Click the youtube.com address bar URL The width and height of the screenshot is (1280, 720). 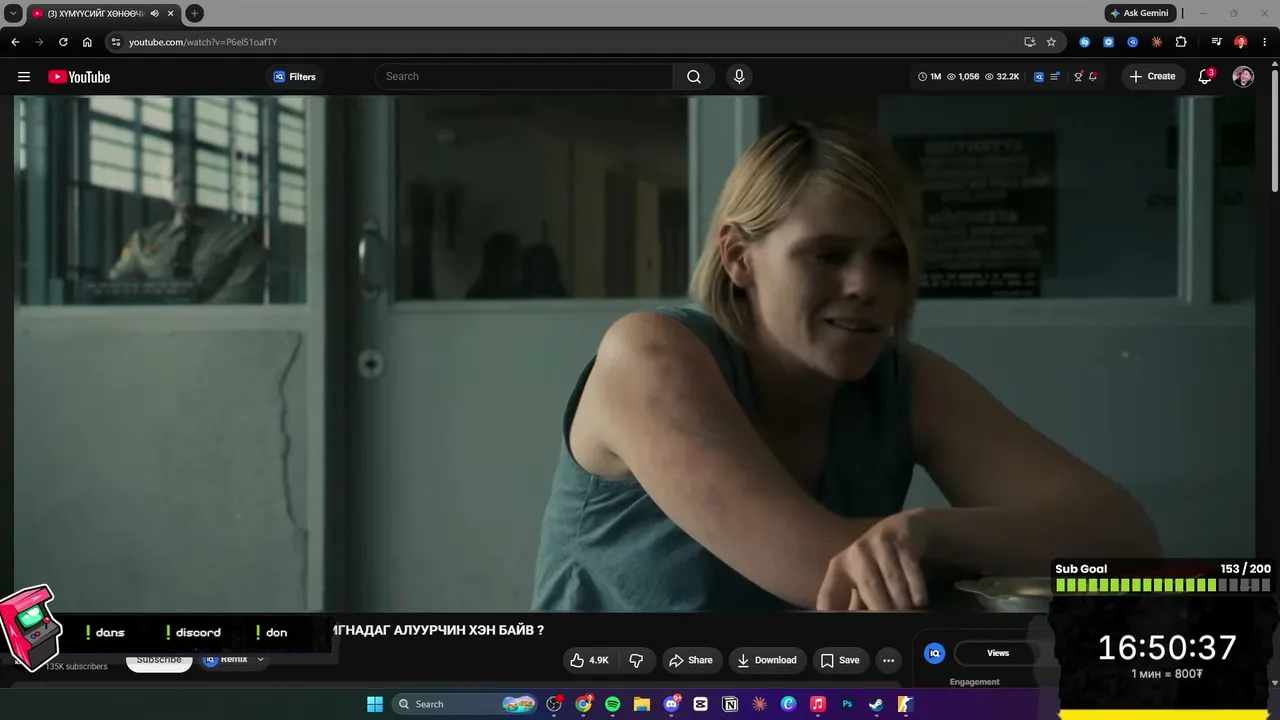(203, 42)
